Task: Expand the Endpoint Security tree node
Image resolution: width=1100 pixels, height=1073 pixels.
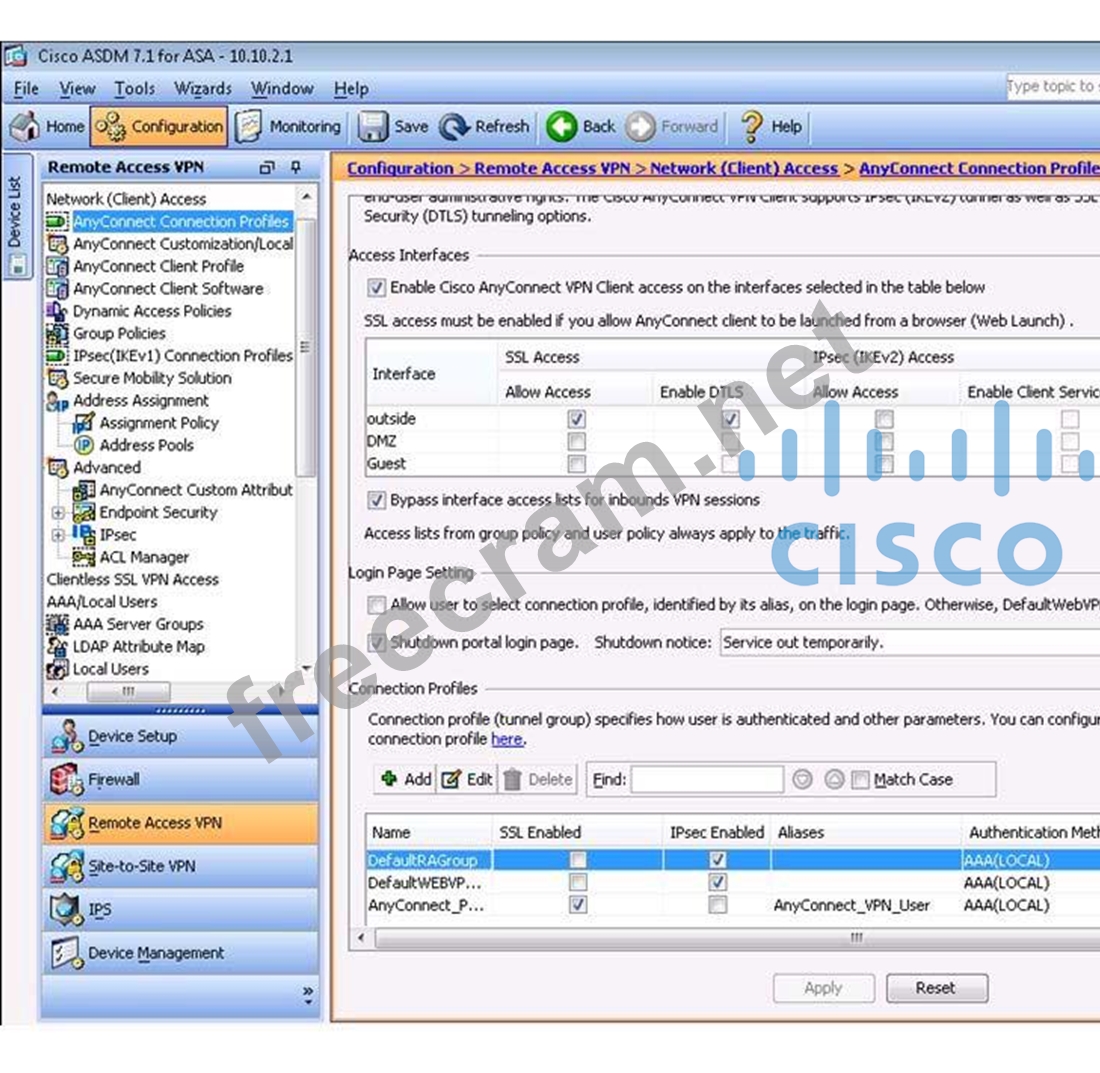Action: tap(60, 513)
